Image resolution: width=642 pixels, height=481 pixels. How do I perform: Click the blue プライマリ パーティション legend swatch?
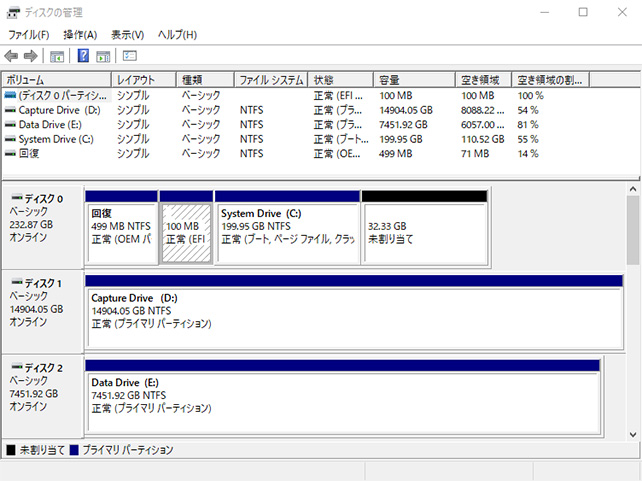[74, 450]
